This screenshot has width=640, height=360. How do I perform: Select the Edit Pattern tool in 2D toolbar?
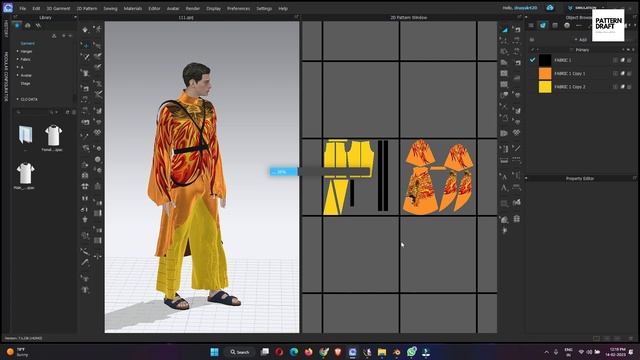click(504, 41)
